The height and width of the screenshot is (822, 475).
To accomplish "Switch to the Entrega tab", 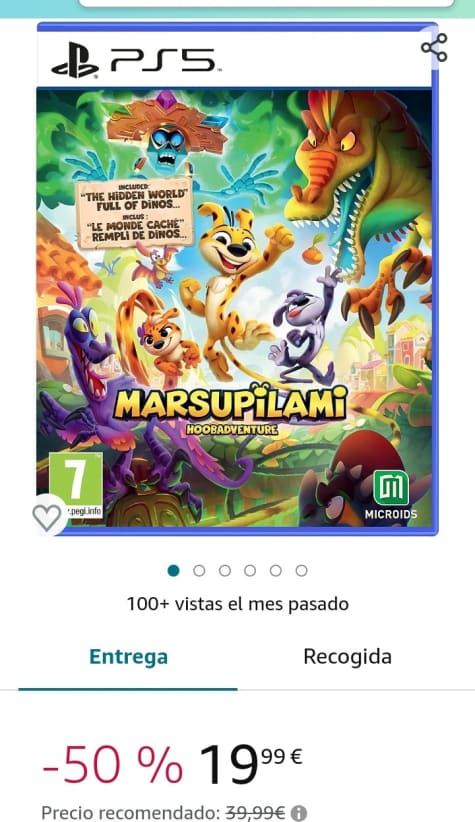I will [x=128, y=657].
